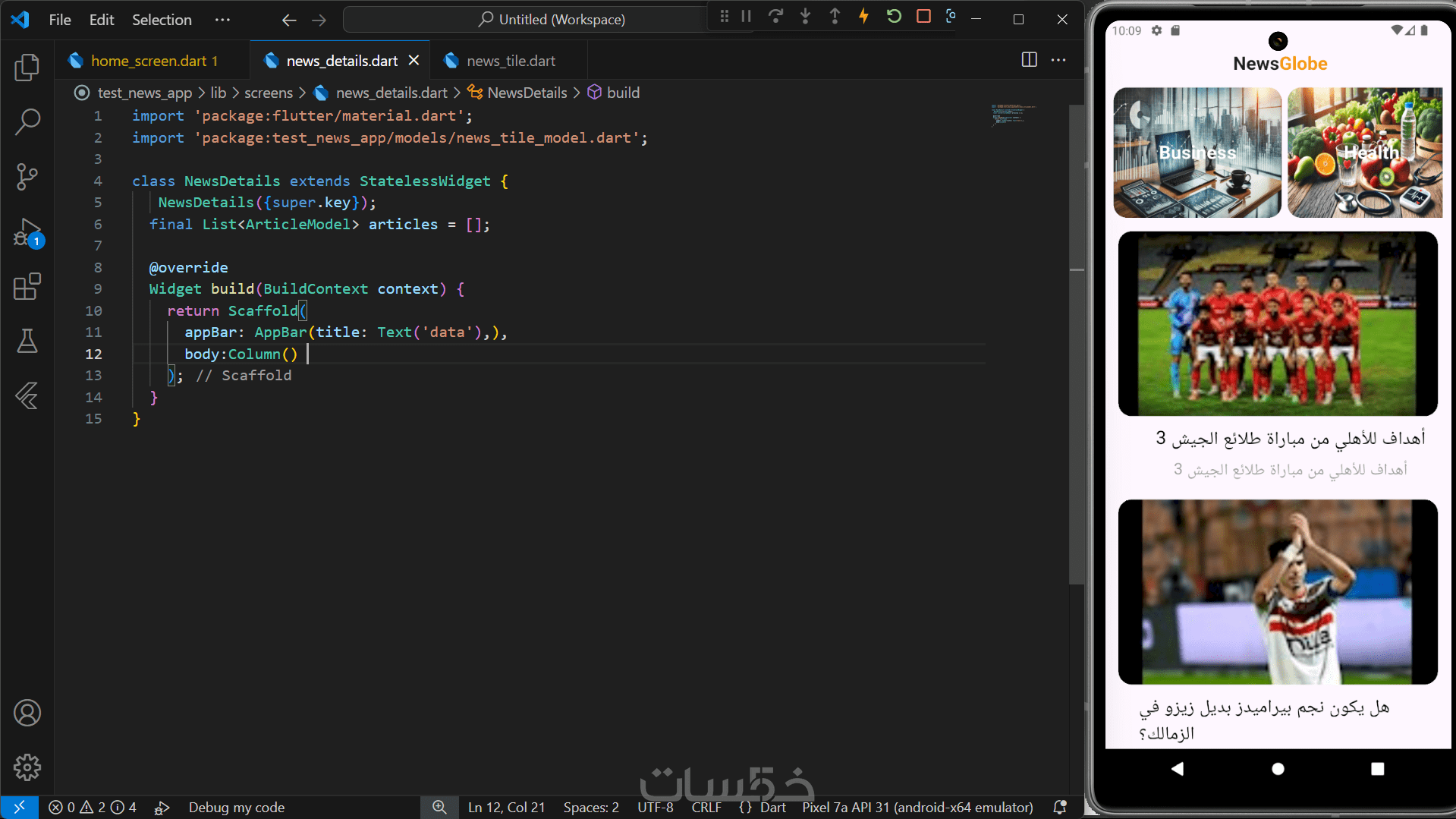Close the news_details.dart tab

pyautogui.click(x=414, y=60)
